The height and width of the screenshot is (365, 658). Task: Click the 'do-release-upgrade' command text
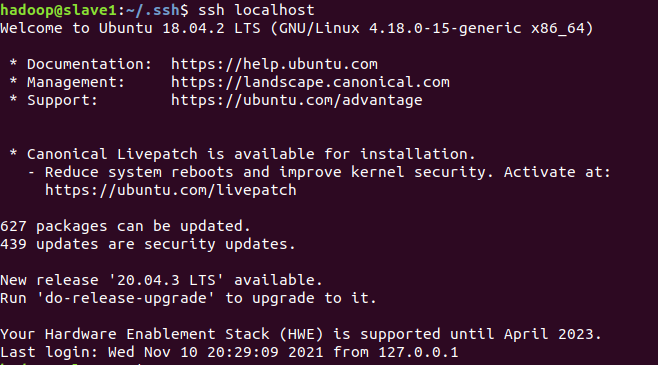pyautogui.click(x=125, y=298)
